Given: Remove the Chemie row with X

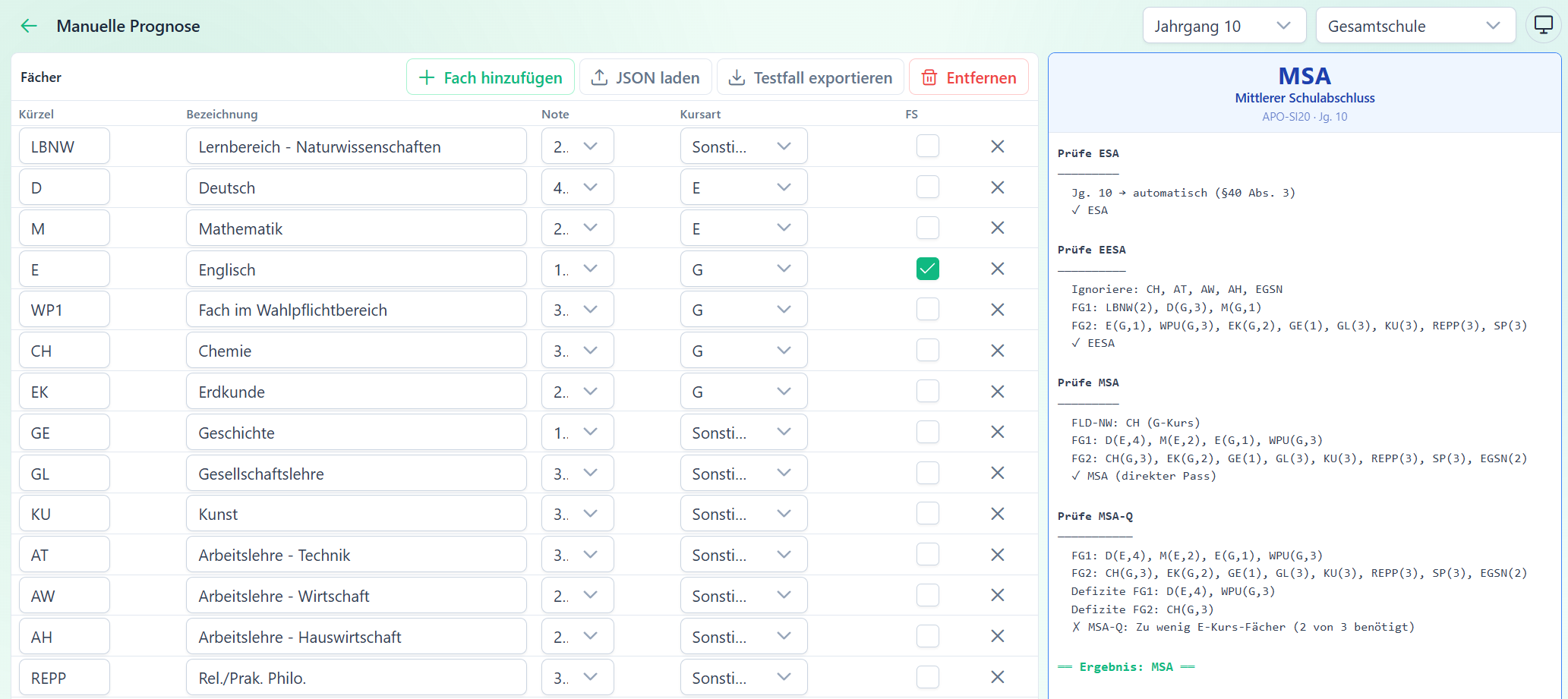Looking at the screenshot, I should (x=998, y=351).
